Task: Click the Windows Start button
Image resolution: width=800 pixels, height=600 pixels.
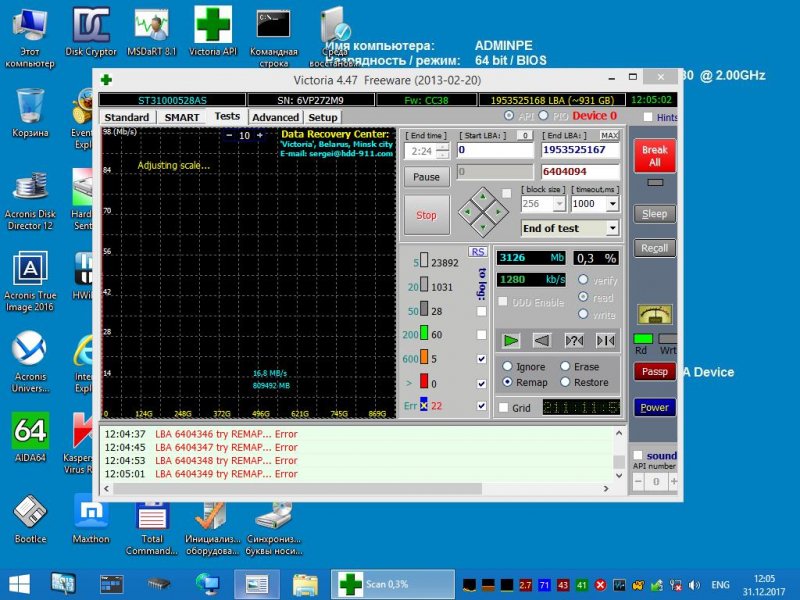Action: click(19, 583)
